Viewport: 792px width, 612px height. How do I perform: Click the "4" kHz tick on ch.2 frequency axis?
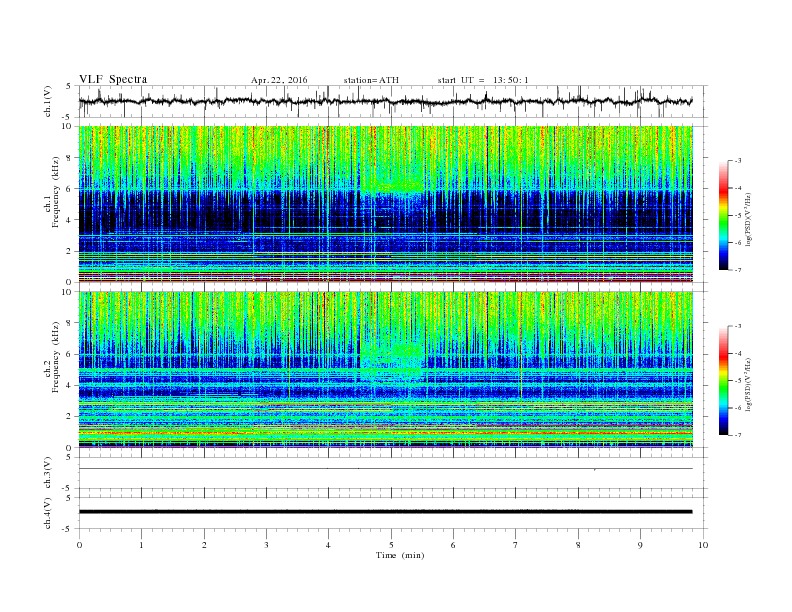tap(69, 385)
